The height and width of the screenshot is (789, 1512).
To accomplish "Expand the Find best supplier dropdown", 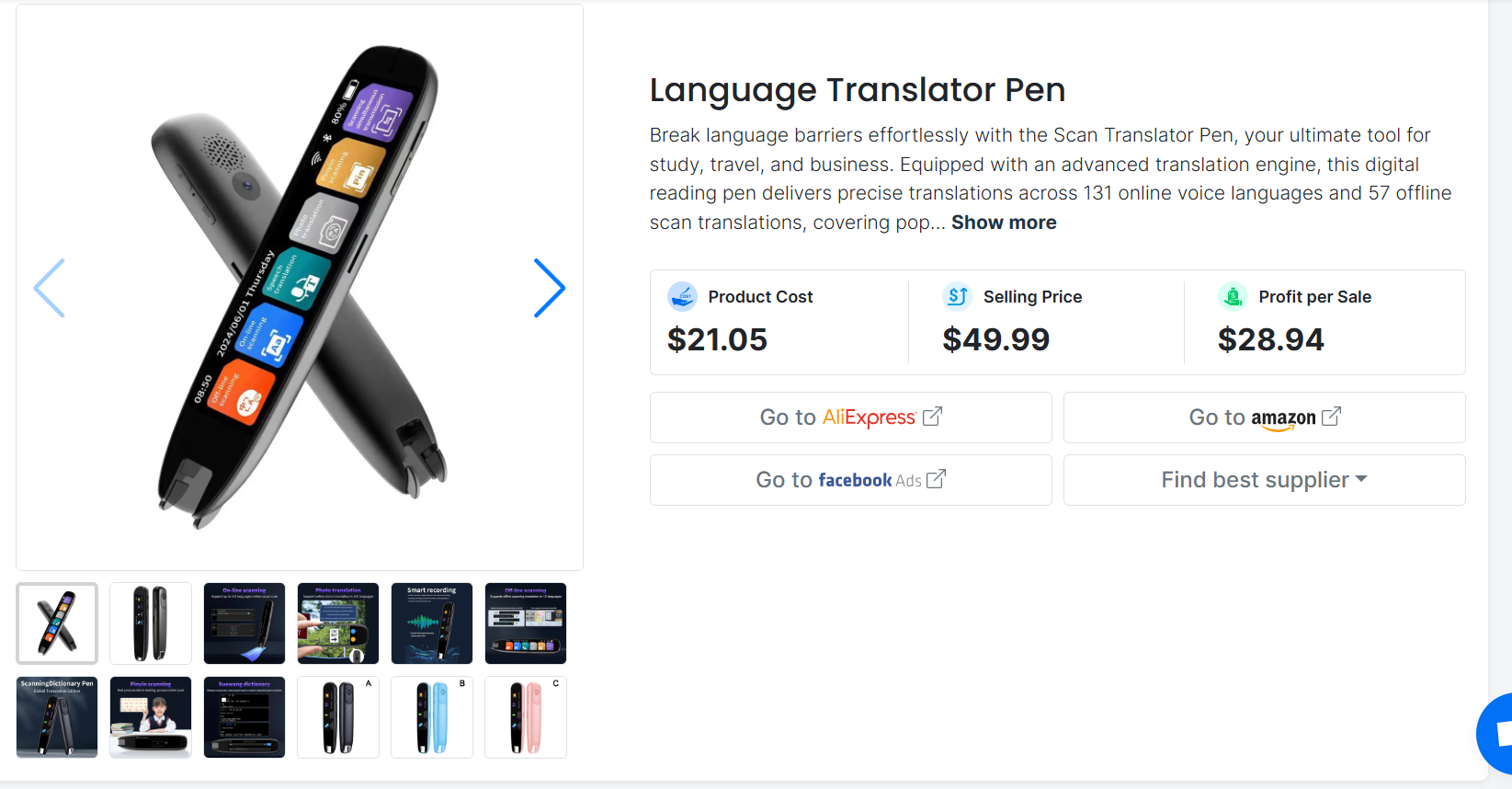I will 1265,480.
